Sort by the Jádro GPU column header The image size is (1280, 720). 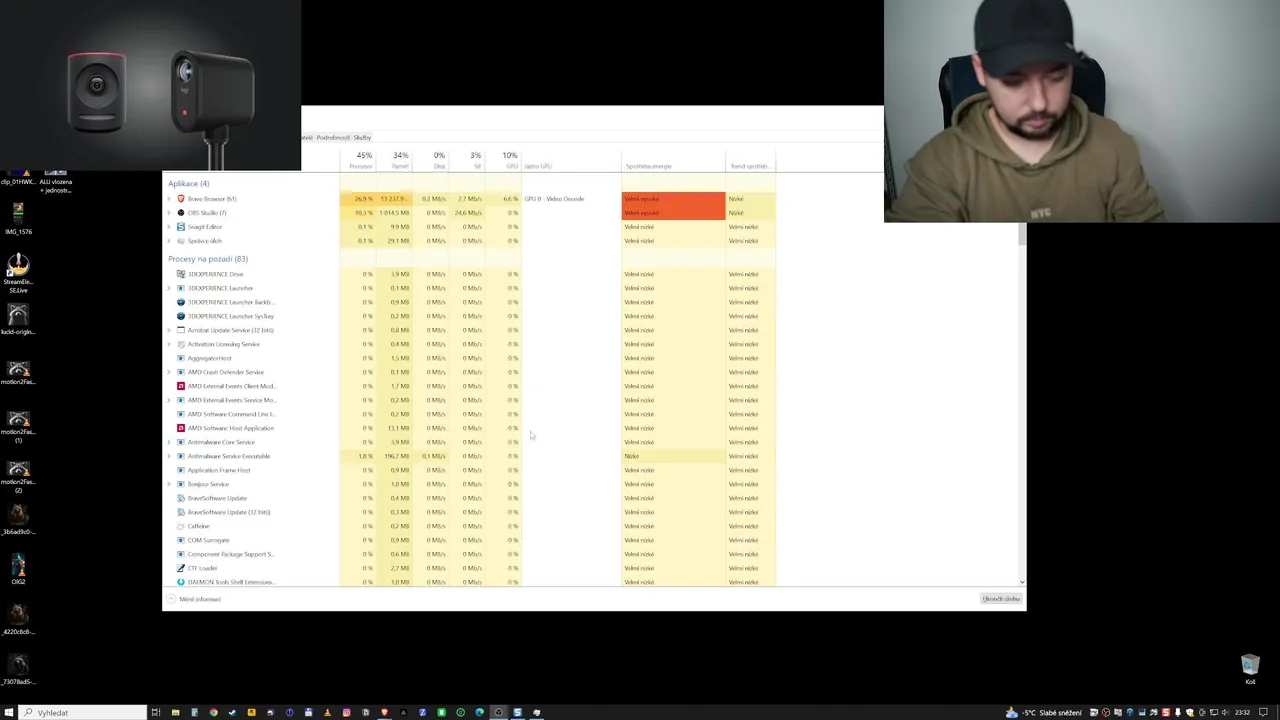[x=570, y=160]
